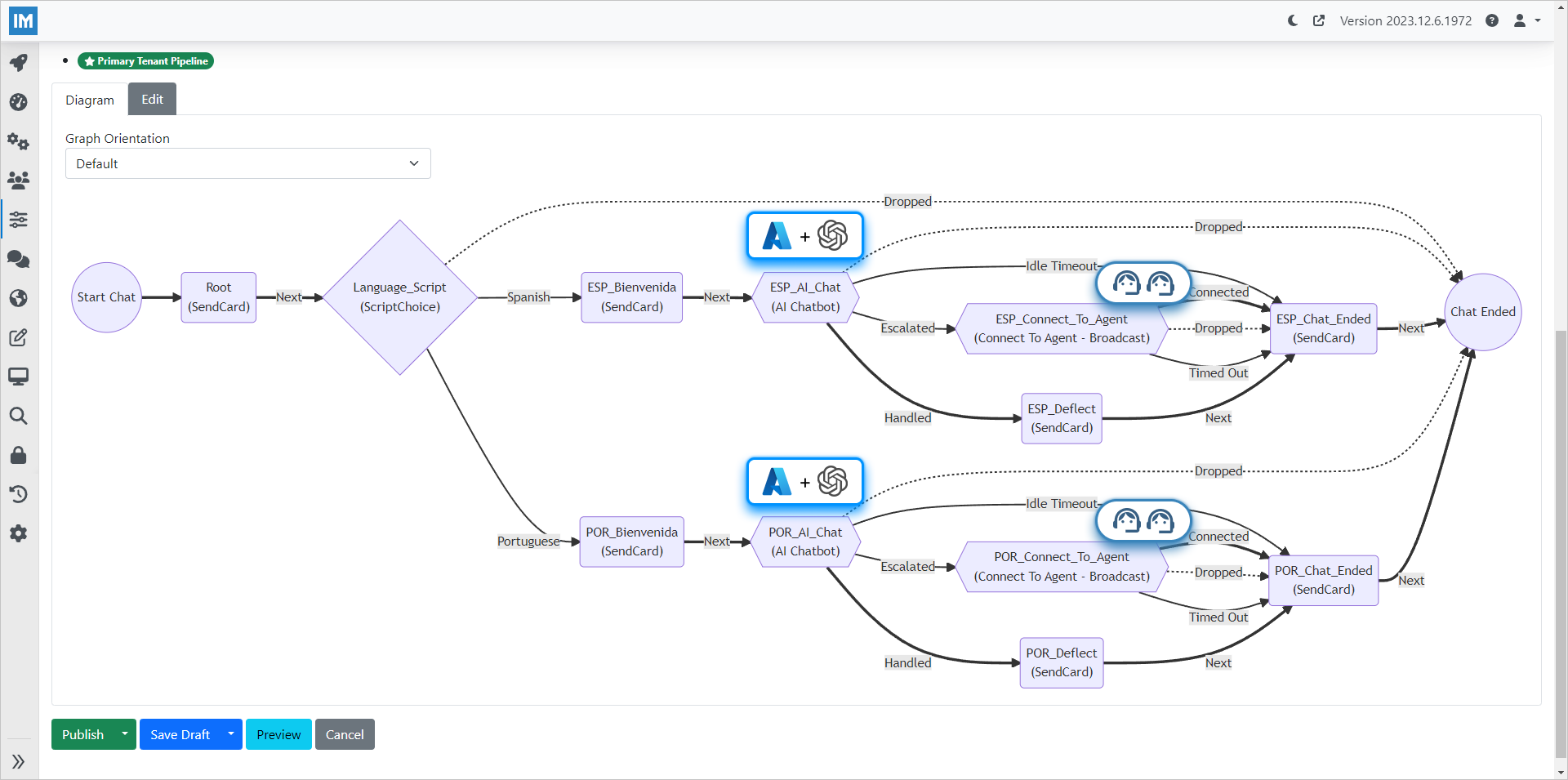
Task: Select the ESP_AI_Chat node in the diagram
Action: click(805, 296)
